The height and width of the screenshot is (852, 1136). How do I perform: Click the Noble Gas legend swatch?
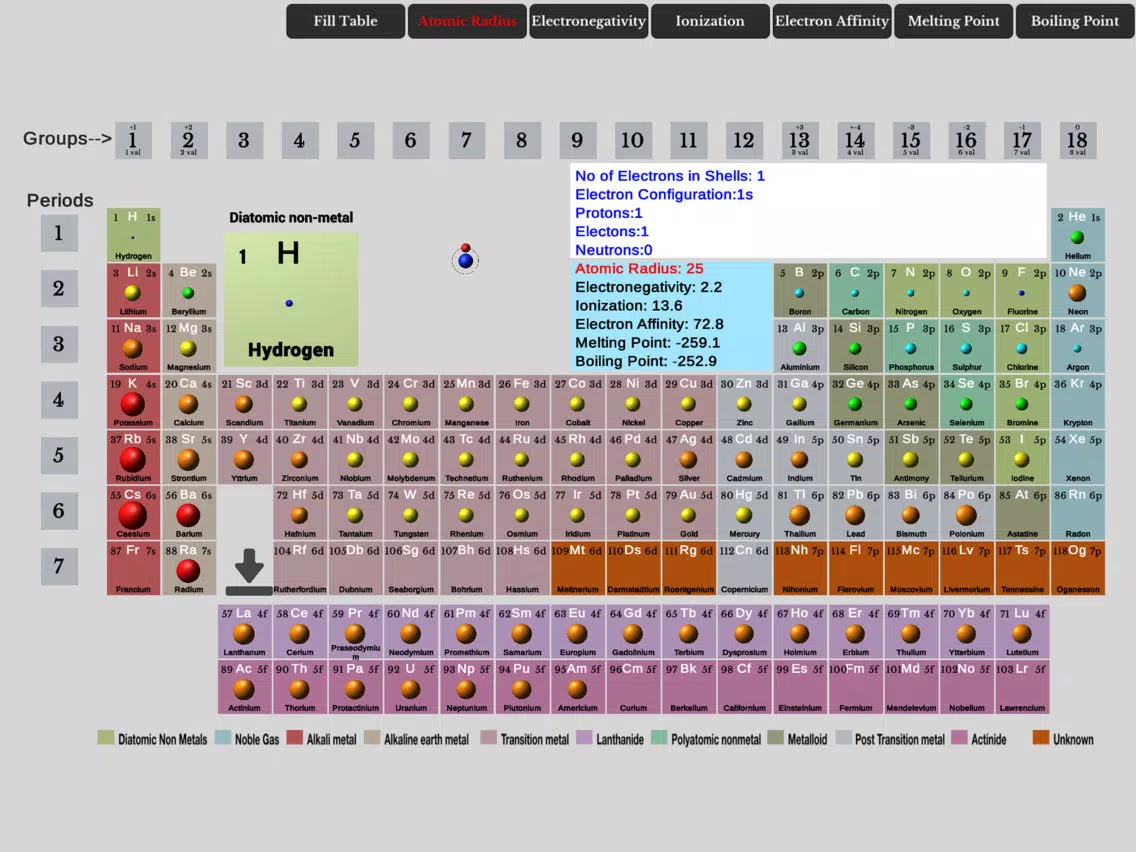pos(223,738)
